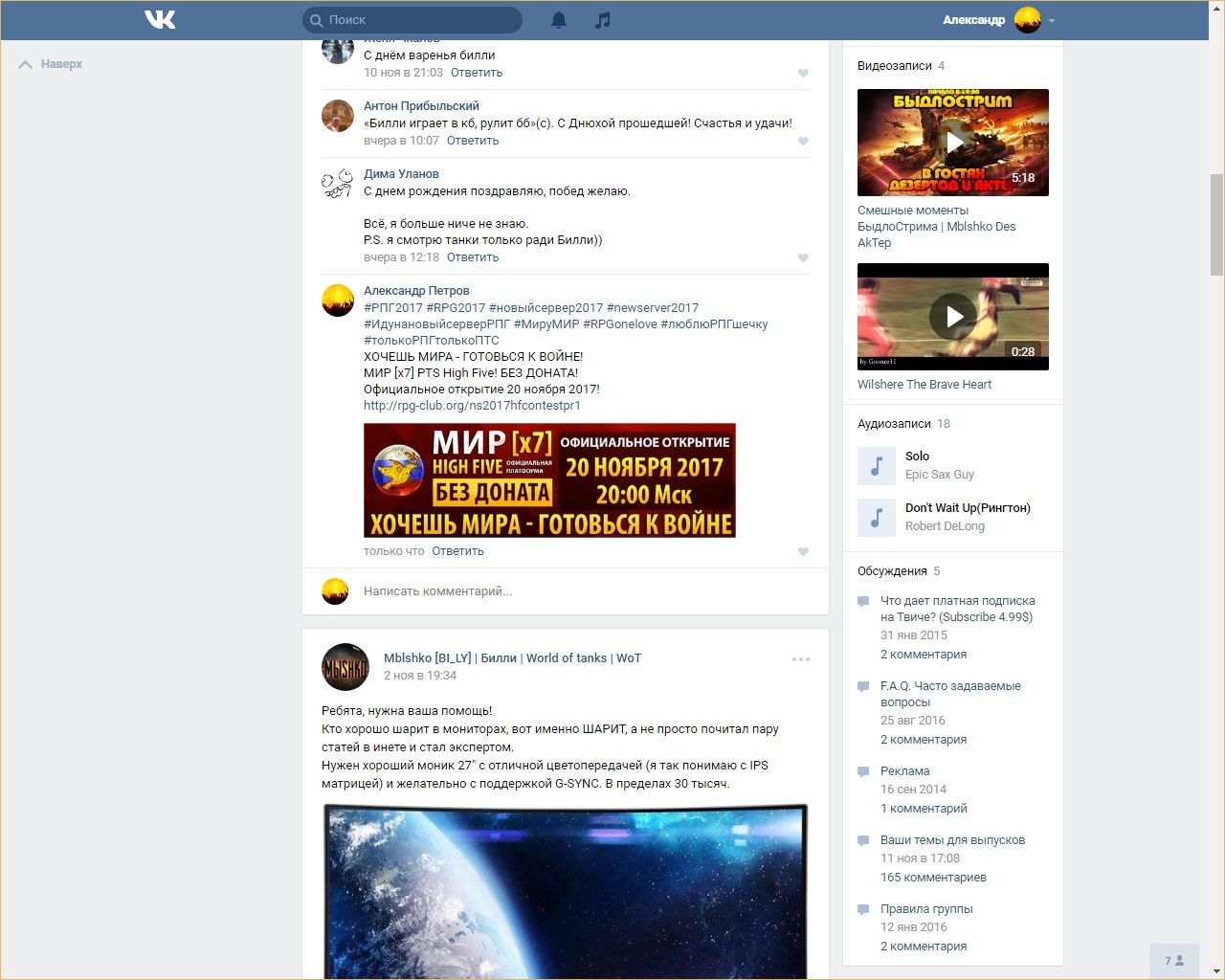Open the БыдлоСтрим video thumbnail
Screen dimensions: 1225x980
(953, 143)
